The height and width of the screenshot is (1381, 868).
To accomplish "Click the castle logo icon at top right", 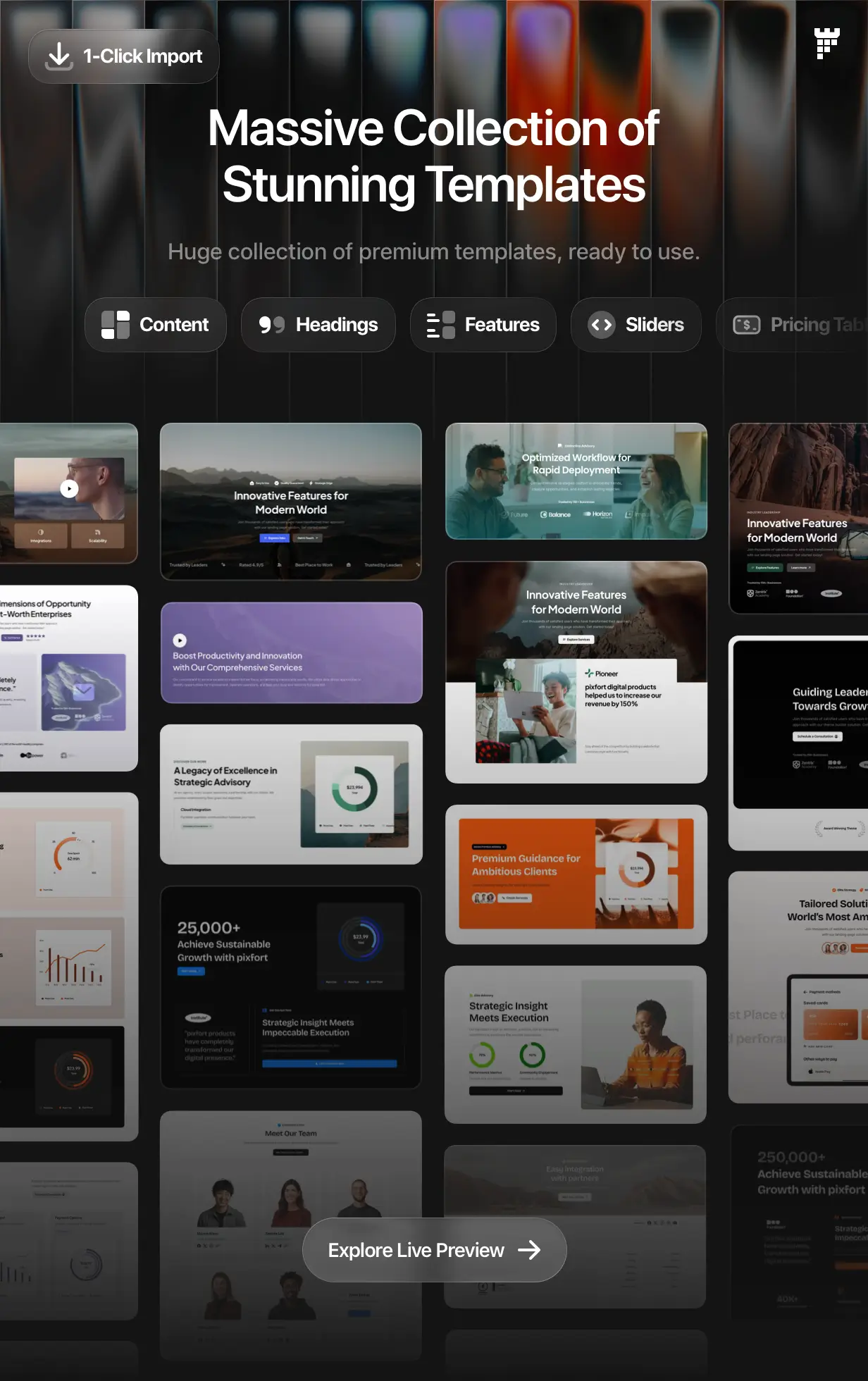I will pyautogui.click(x=826, y=44).
